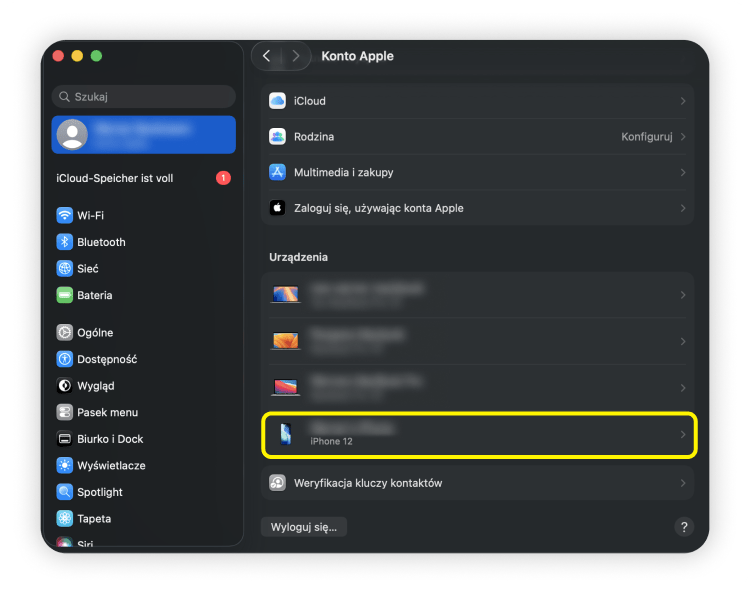Click the user avatar in sidebar
The height and width of the screenshot is (590, 750).
72,134
